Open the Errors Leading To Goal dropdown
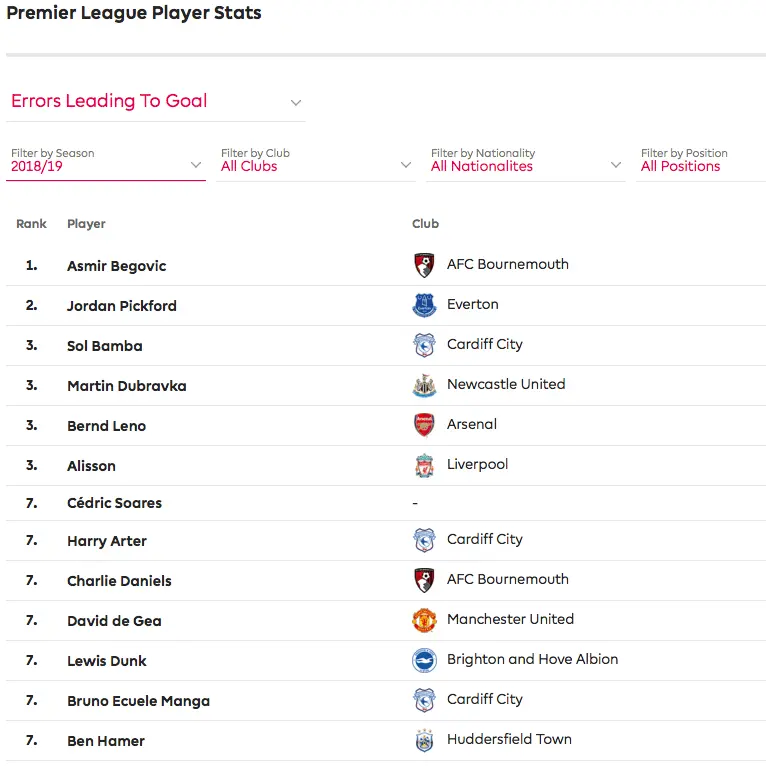The height and width of the screenshot is (766, 766). pyautogui.click(x=155, y=101)
